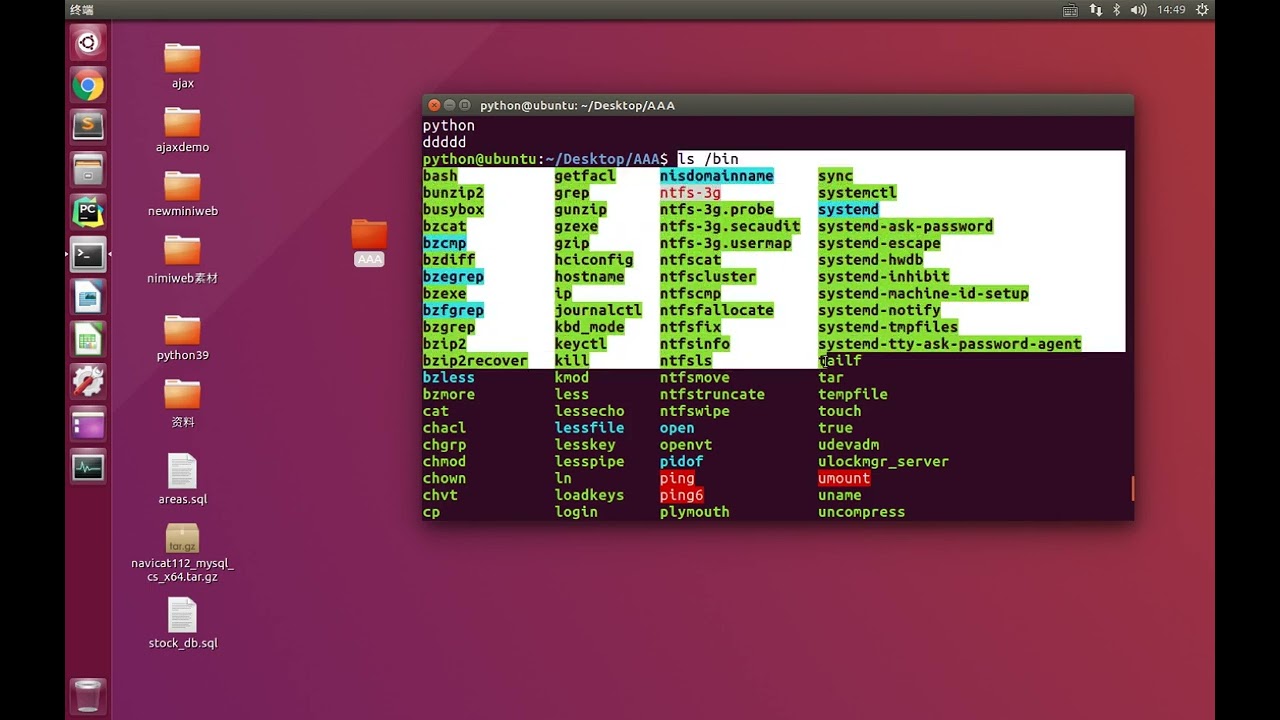Open the session power gear menu

1202,10
